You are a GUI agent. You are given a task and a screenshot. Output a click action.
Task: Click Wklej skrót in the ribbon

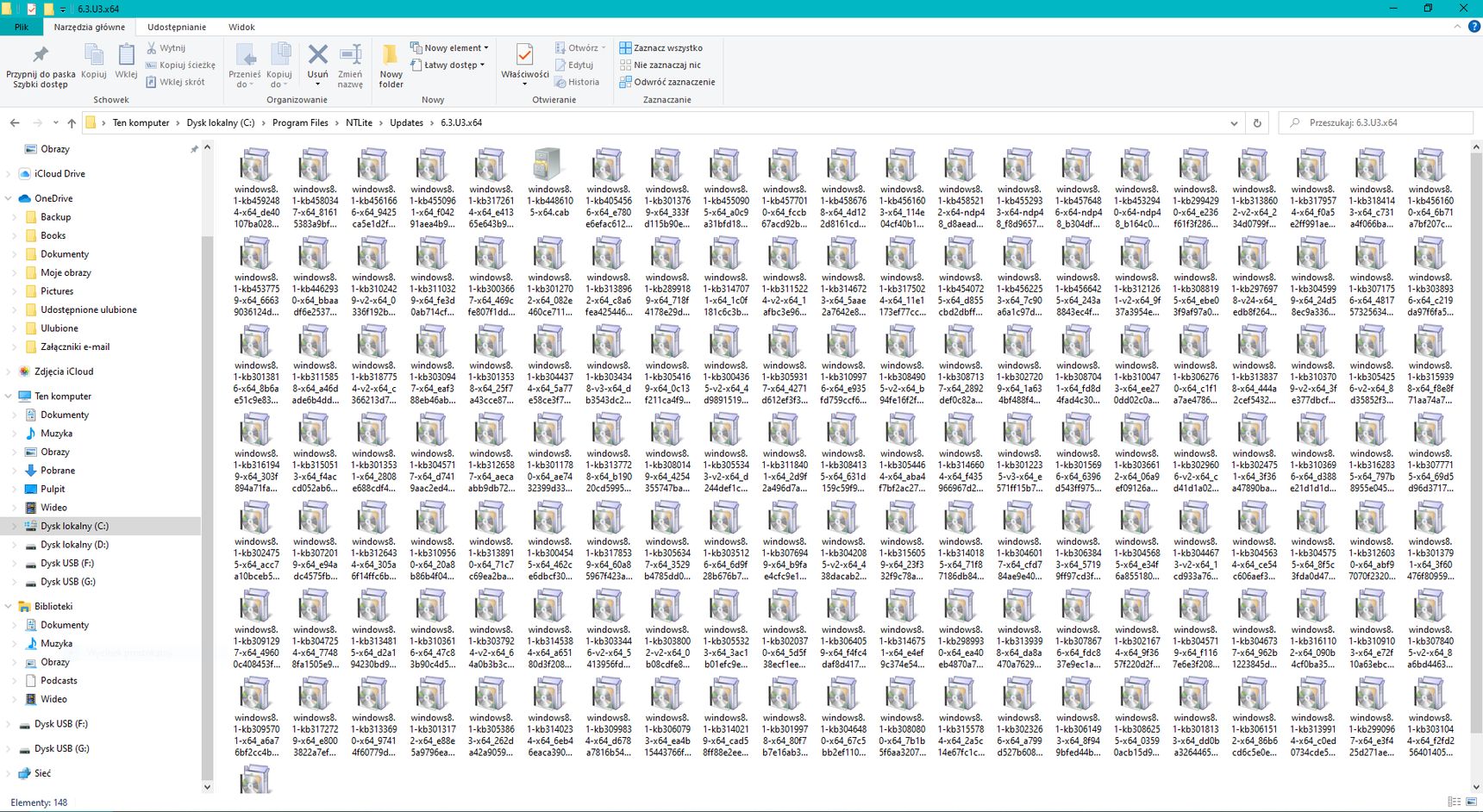coord(175,82)
